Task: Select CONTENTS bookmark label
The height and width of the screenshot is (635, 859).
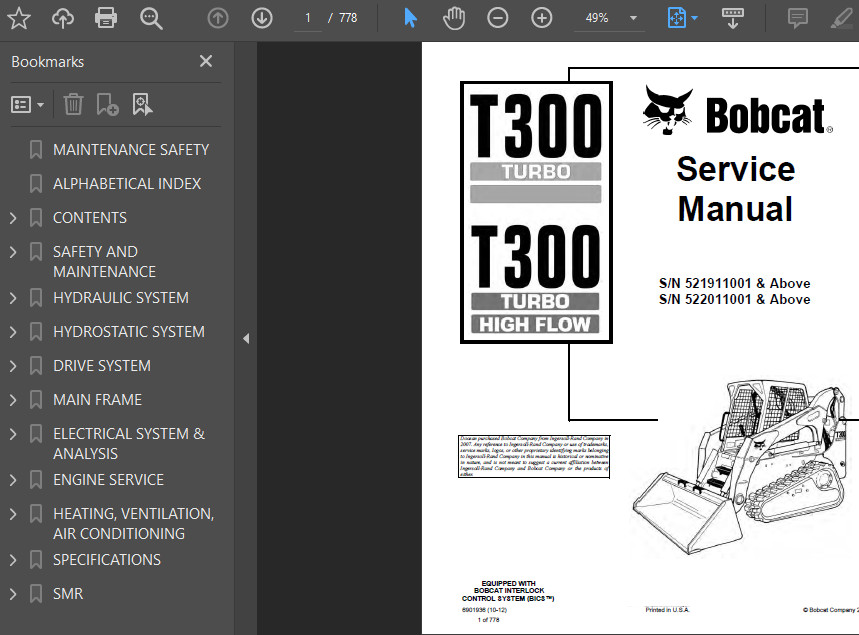Action: tap(90, 218)
